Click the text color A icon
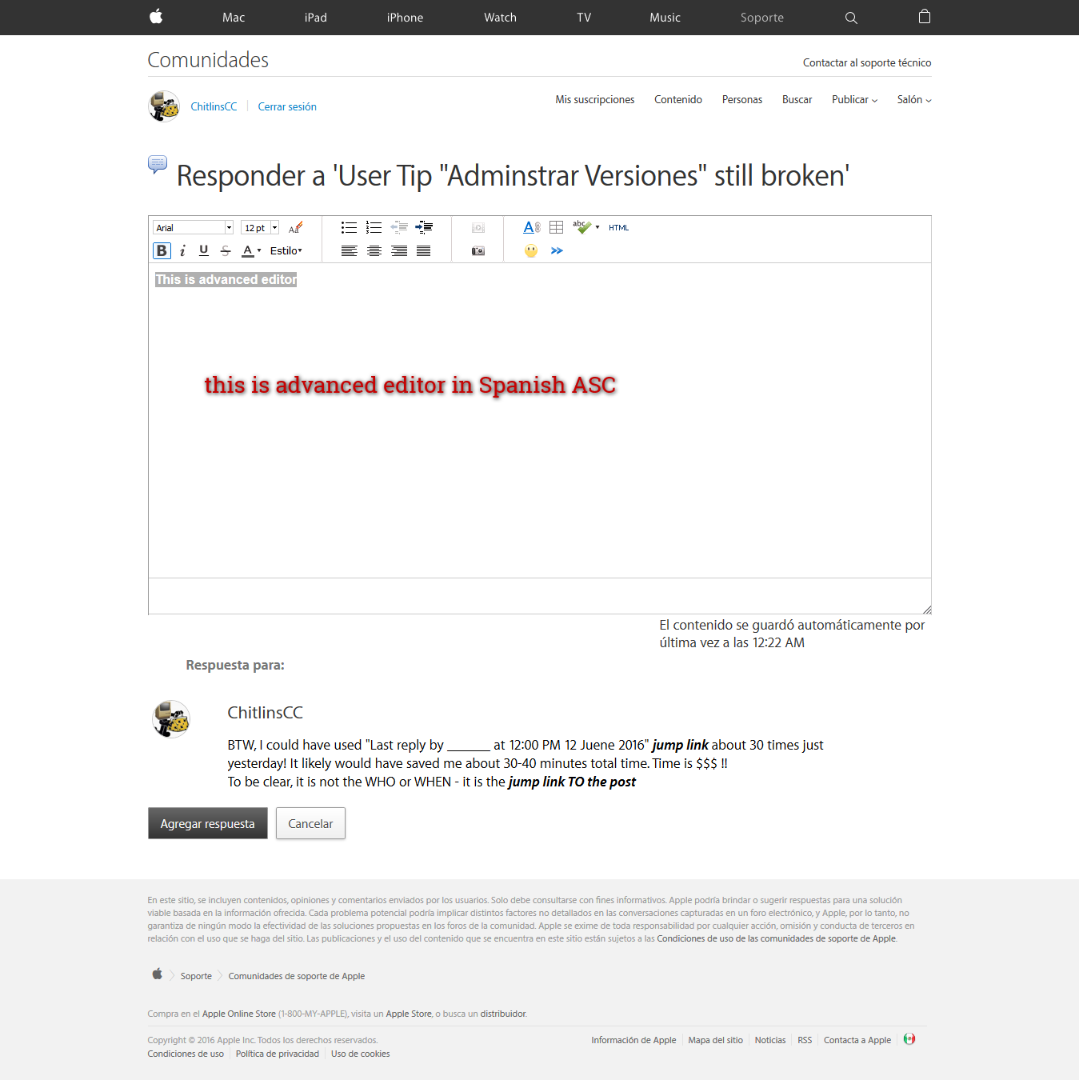1079x1080 pixels. 247,251
